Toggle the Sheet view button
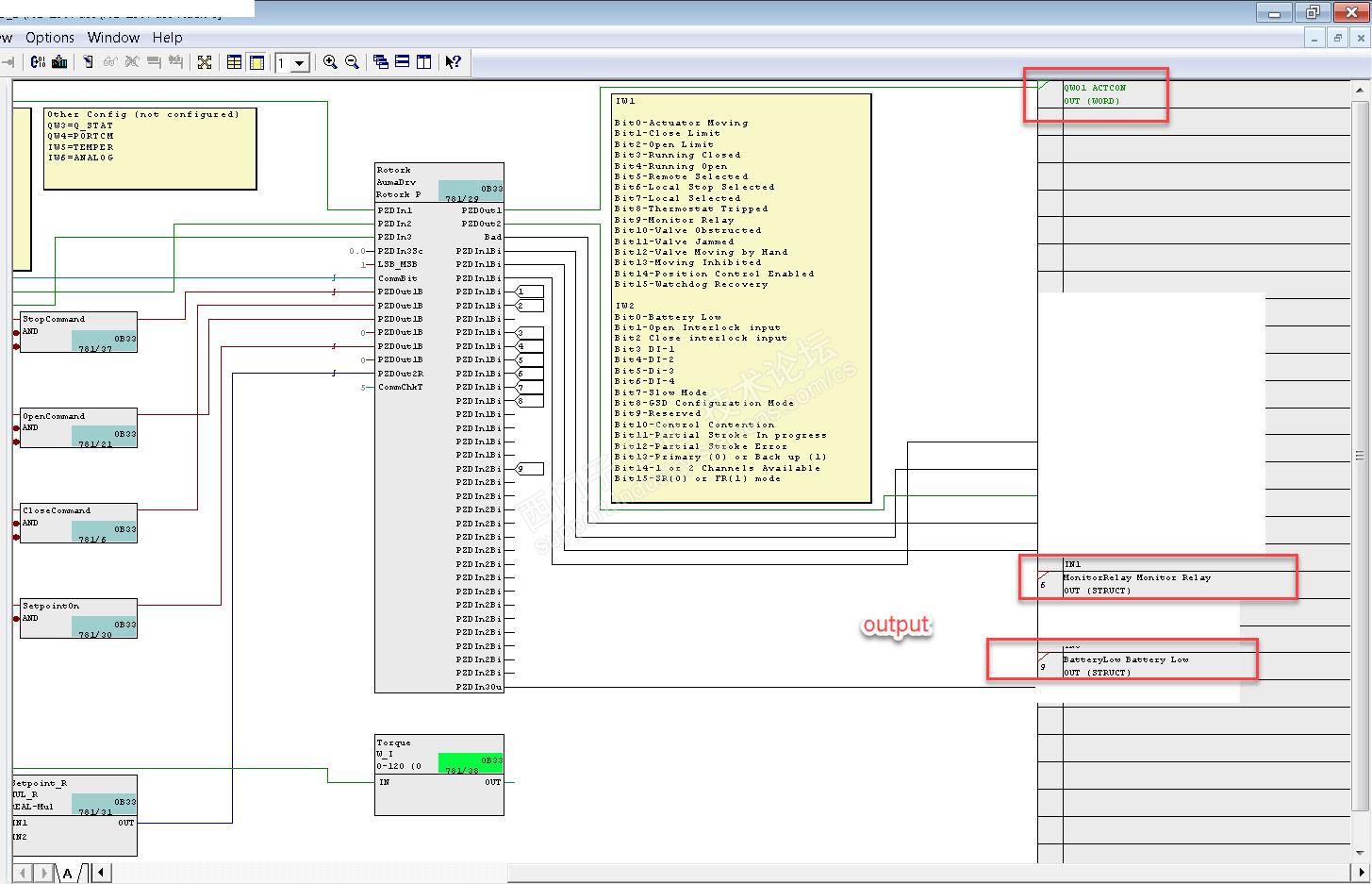The height and width of the screenshot is (884, 1372). pos(256,62)
